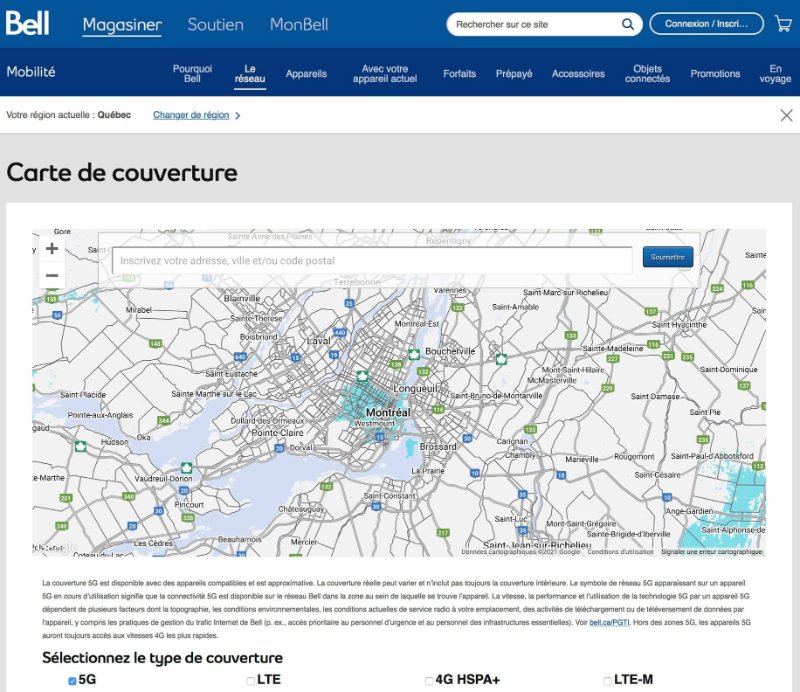Zoom out on the coverage map

pos(52,276)
